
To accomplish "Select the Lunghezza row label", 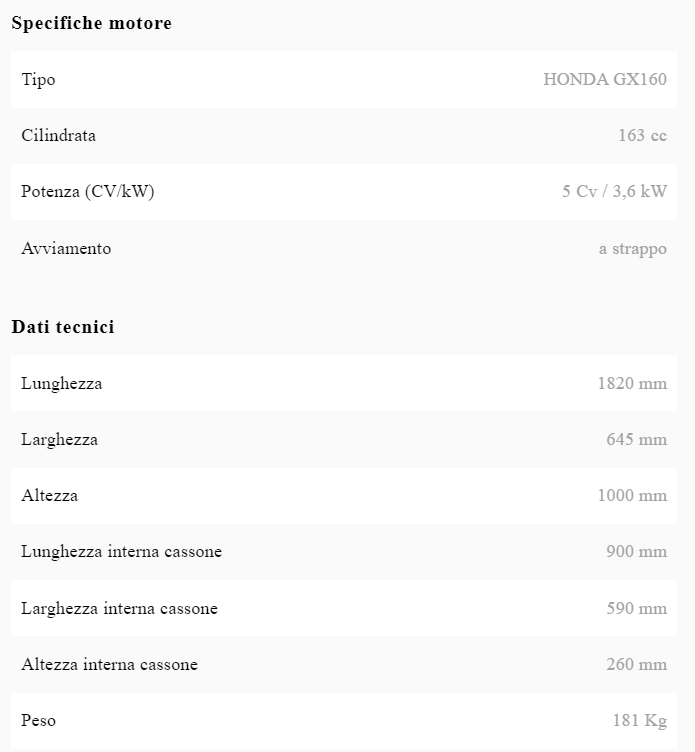I will pos(62,384).
